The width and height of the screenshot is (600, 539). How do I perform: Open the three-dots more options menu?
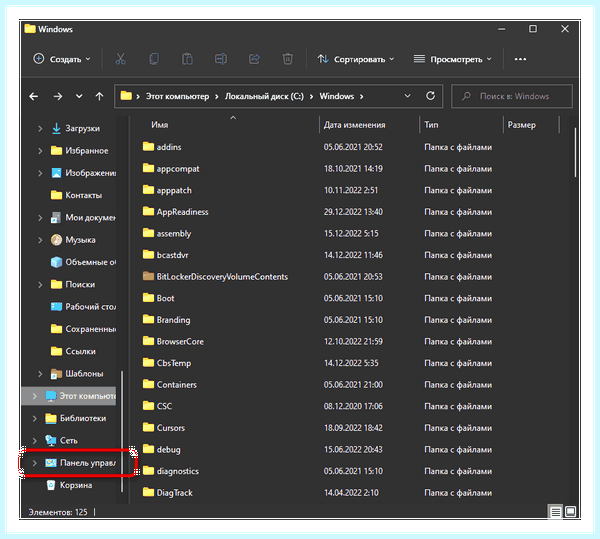520,59
